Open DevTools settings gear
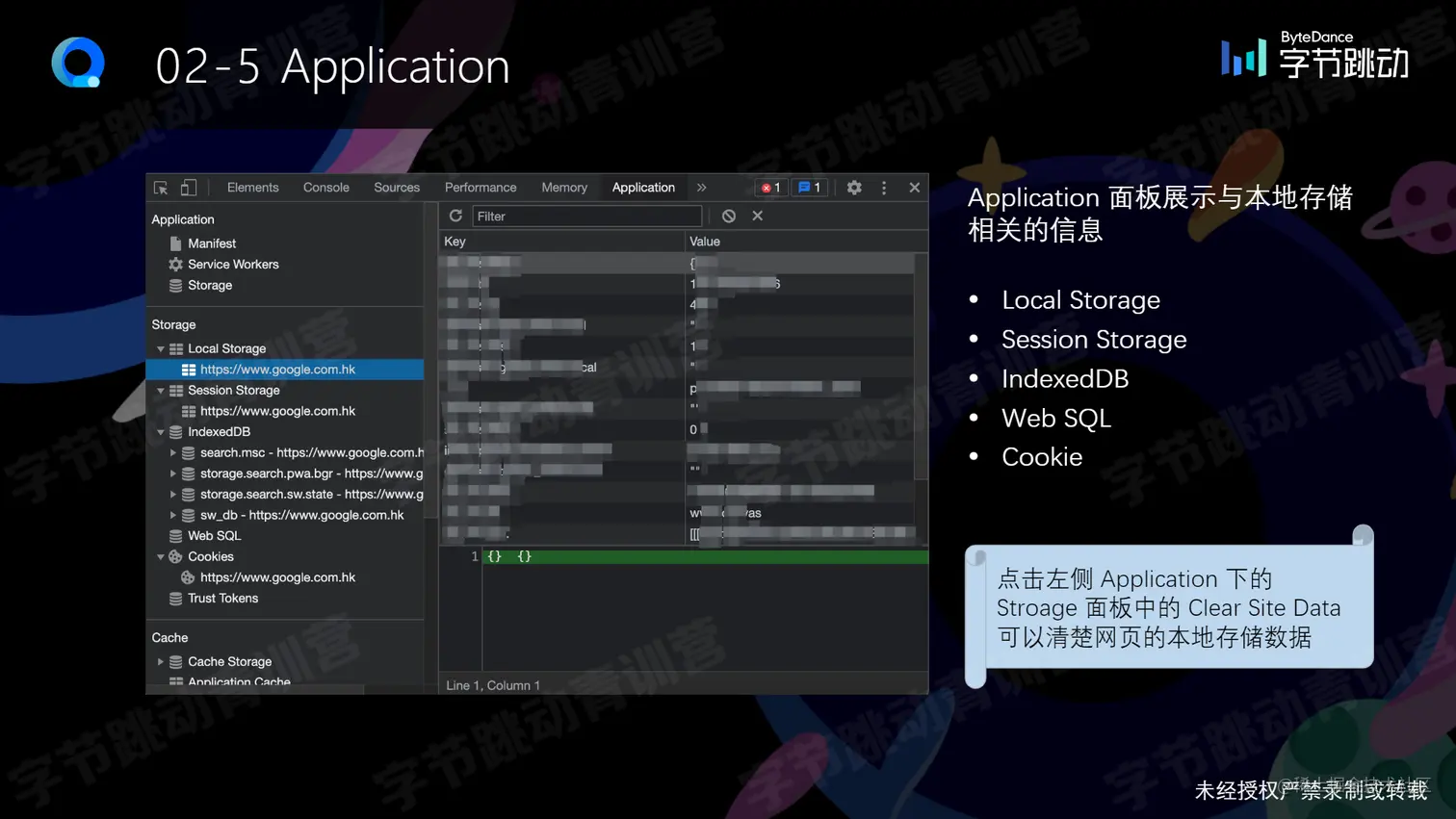Image resolution: width=1456 pixels, height=819 pixels. [x=854, y=188]
